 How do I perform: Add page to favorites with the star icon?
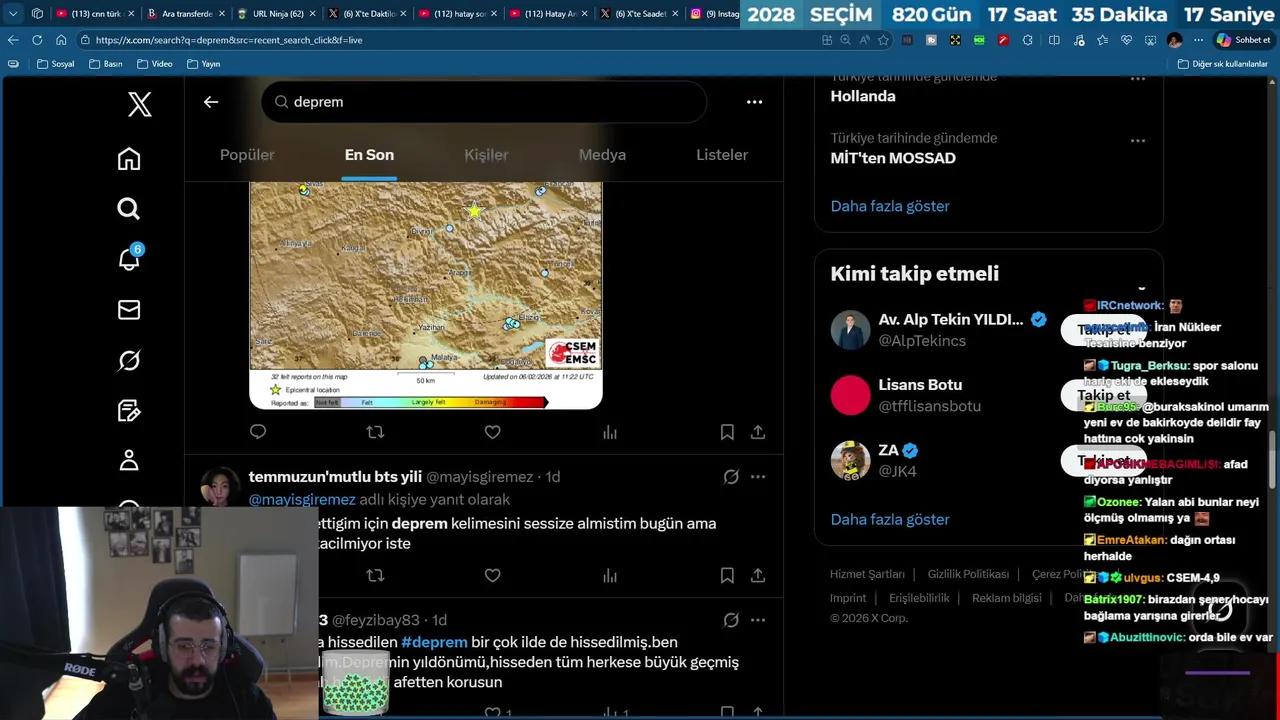coord(883,40)
